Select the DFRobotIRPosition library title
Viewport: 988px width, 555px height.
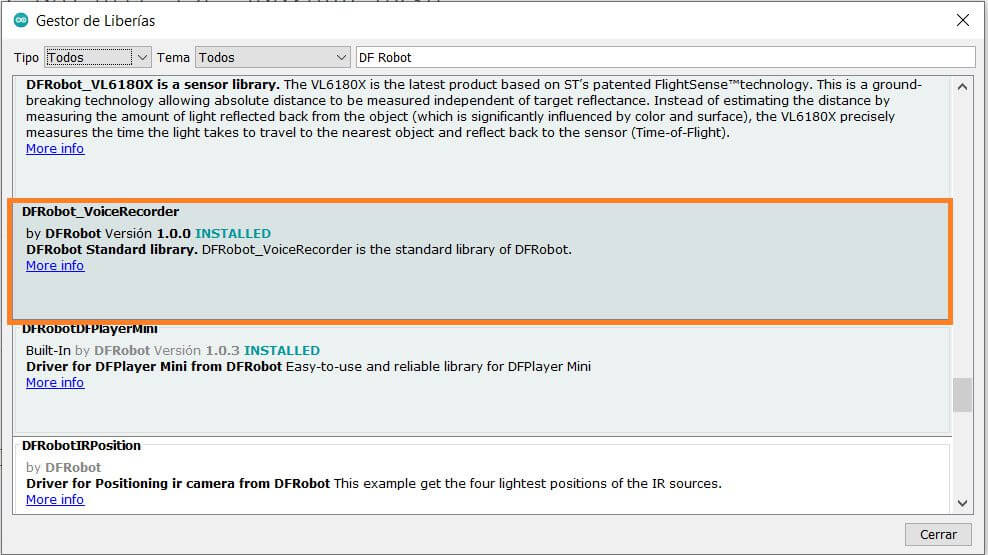click(81, 445)
